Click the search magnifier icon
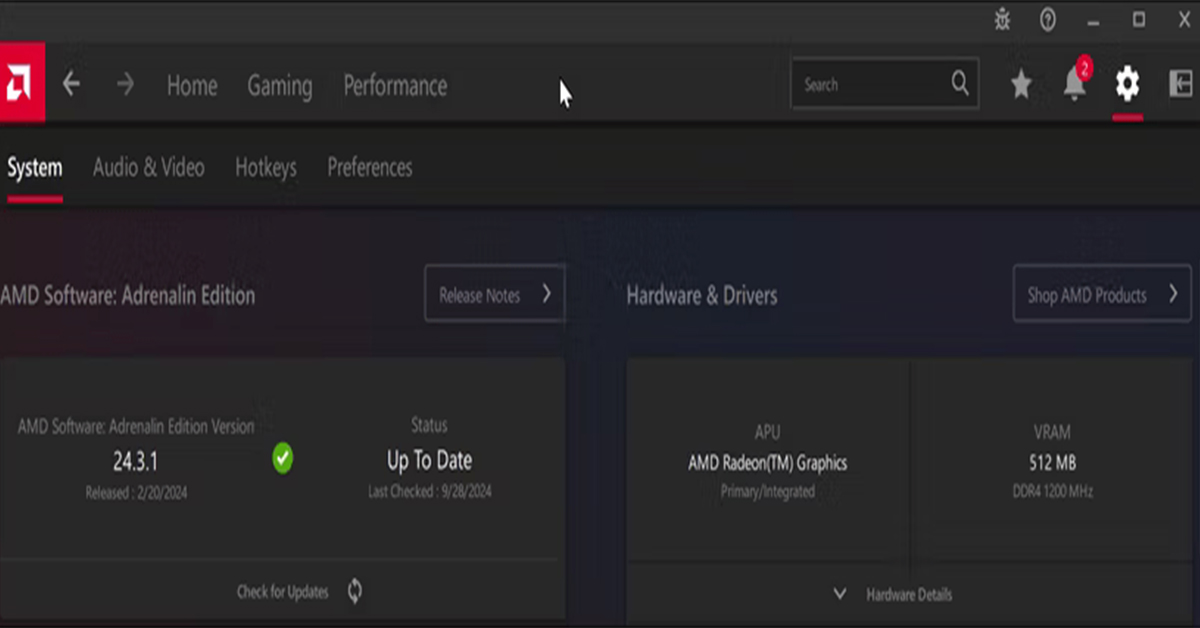The height and width of the screenshot is (628, 1200). (960, 84)
